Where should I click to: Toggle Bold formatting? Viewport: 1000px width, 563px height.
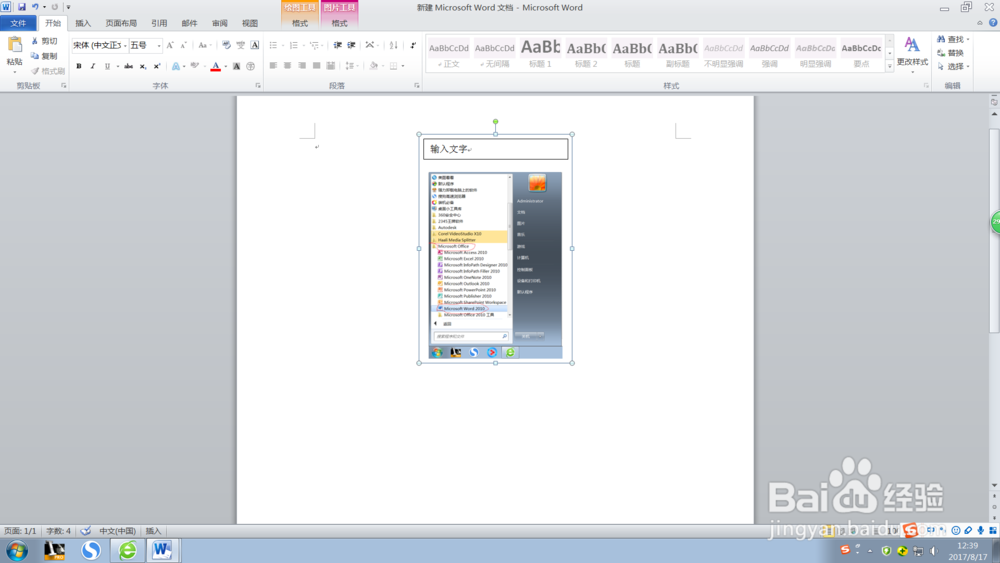pyautogui.click(x=79, y=66)
